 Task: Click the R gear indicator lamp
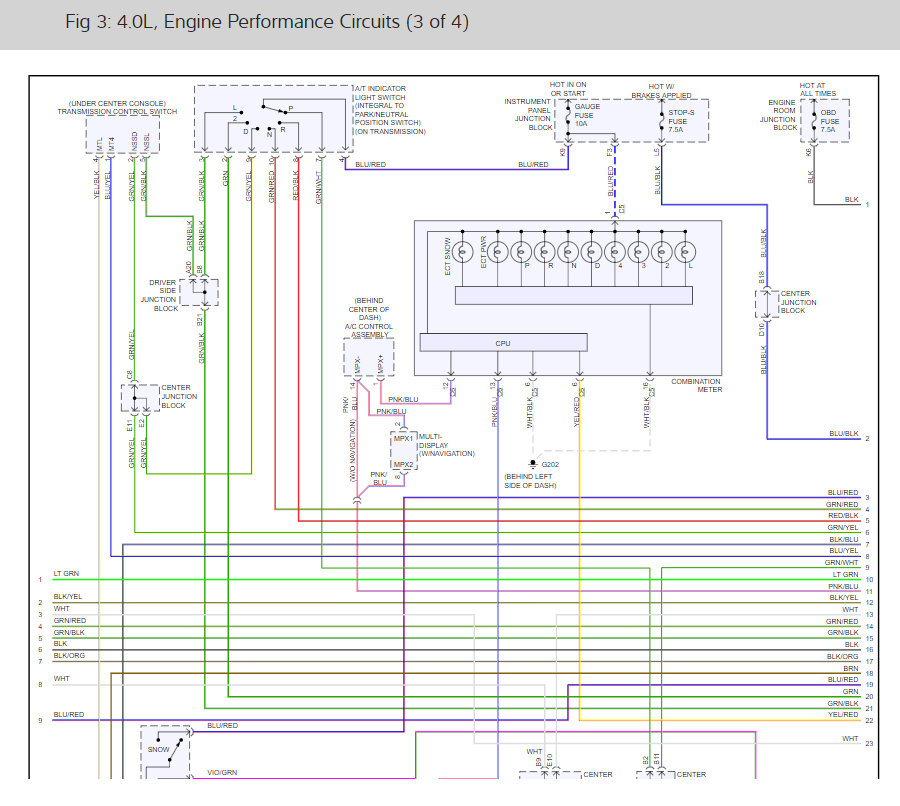[545, 252]
